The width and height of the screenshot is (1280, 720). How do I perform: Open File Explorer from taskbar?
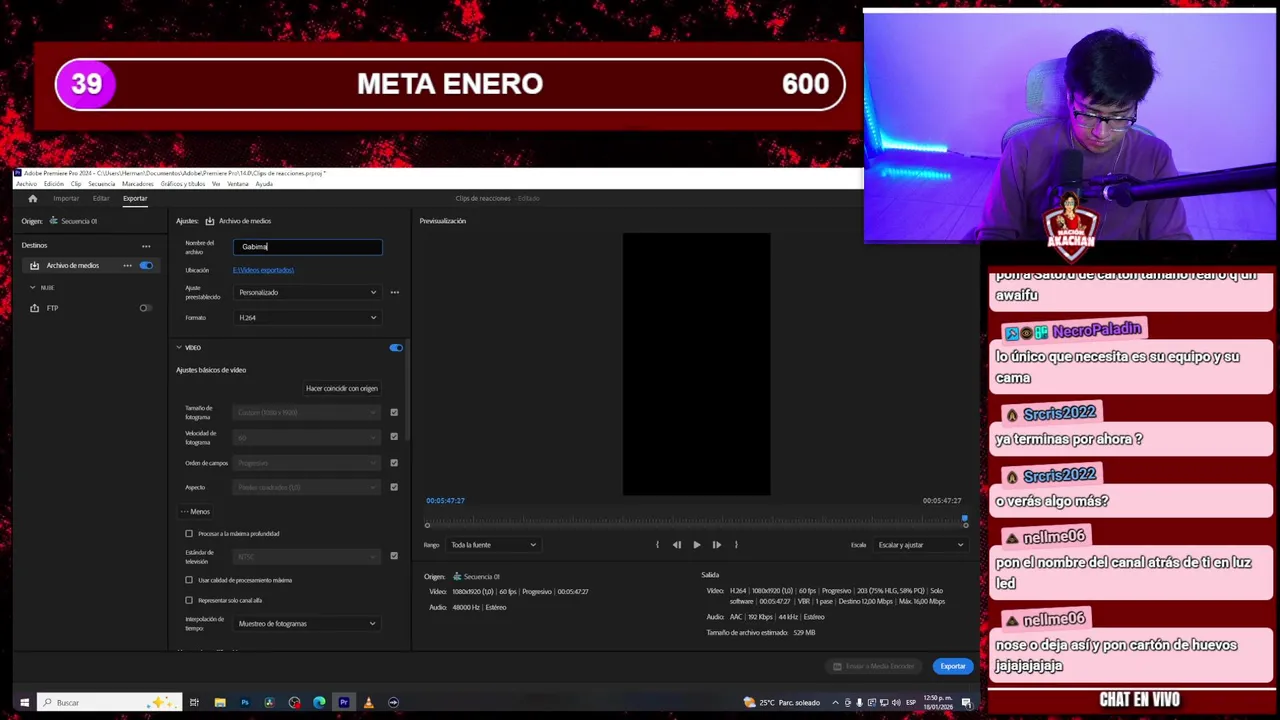coord(219,702)
